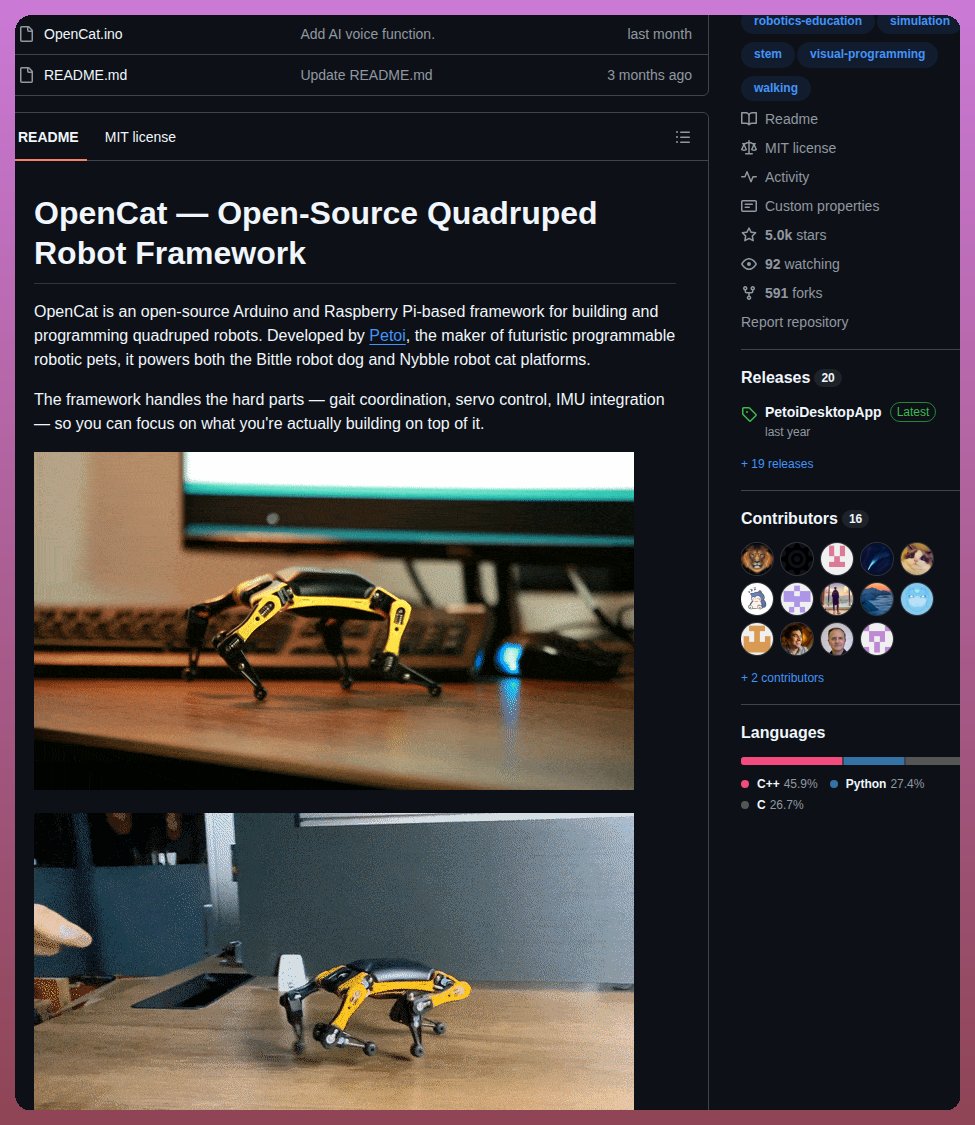The height and width of the screenshot is (1125, 975).
Task: Open the Contributors heading link
Action: 789,518
